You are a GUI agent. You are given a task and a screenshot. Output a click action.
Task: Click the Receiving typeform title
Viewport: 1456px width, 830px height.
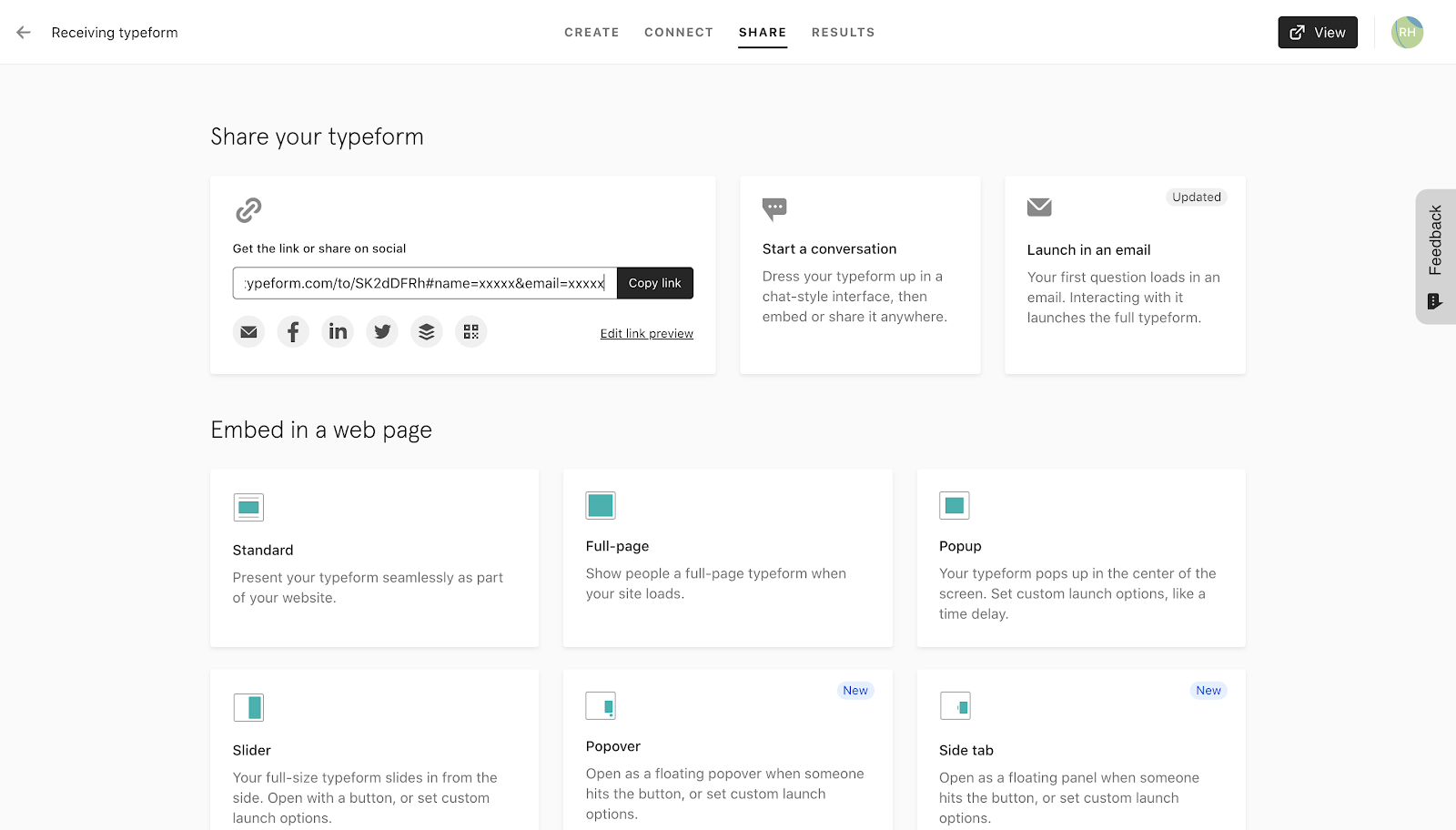point(115,33)
